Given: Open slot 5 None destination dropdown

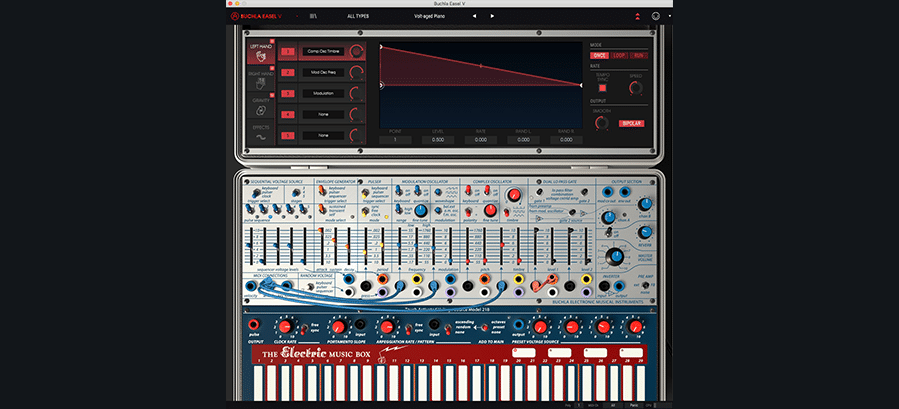Looking at the screenshot, I should 324,136.
